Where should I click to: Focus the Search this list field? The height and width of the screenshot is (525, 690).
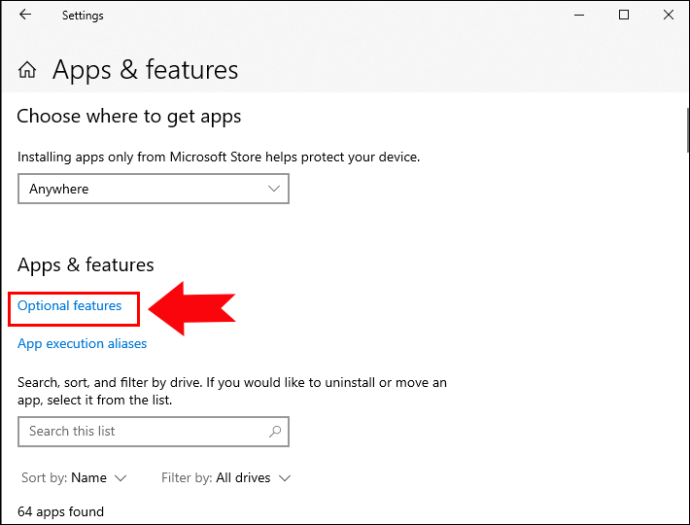coord(153,431)
